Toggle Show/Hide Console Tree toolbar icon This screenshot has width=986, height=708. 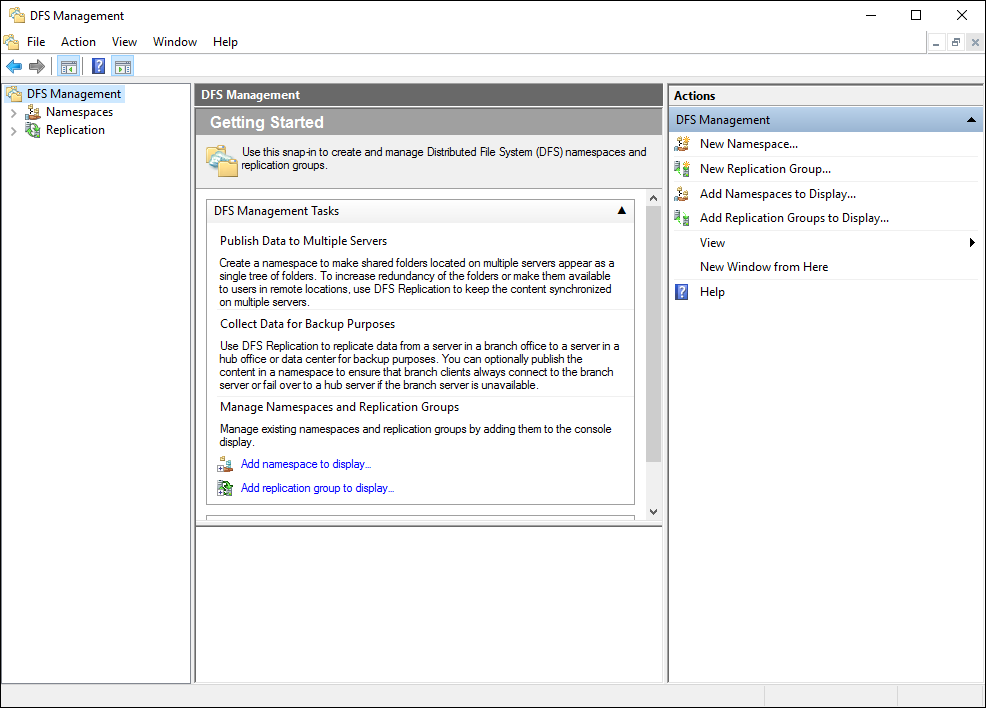click(68, 67)
